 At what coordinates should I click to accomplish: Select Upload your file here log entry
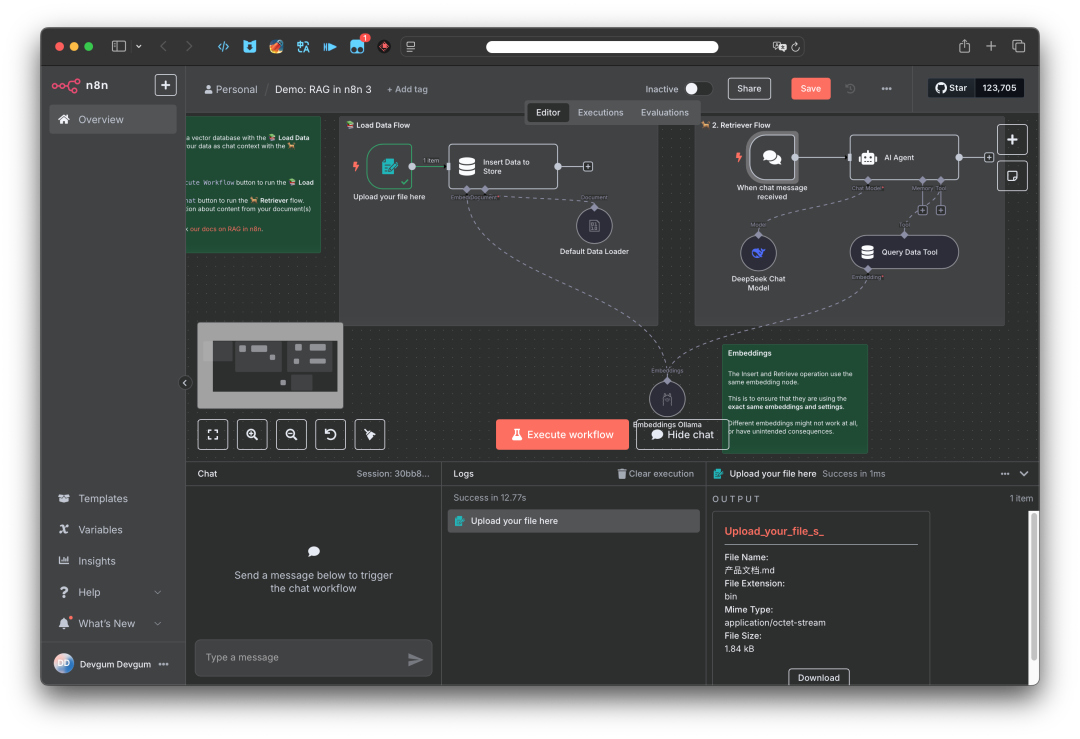(574, 521)
